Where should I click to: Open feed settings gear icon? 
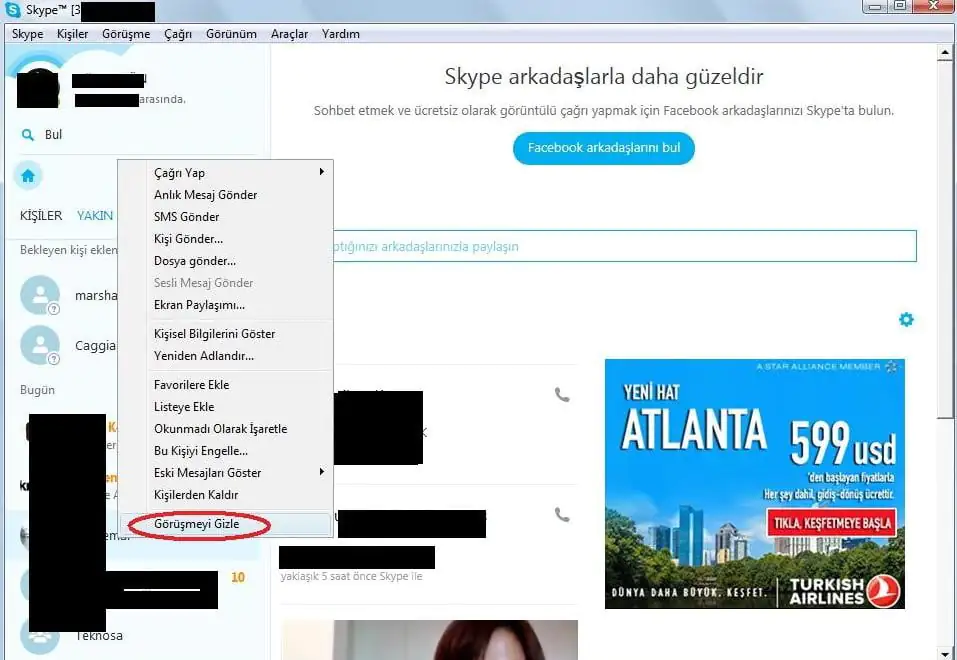point(906,319)
